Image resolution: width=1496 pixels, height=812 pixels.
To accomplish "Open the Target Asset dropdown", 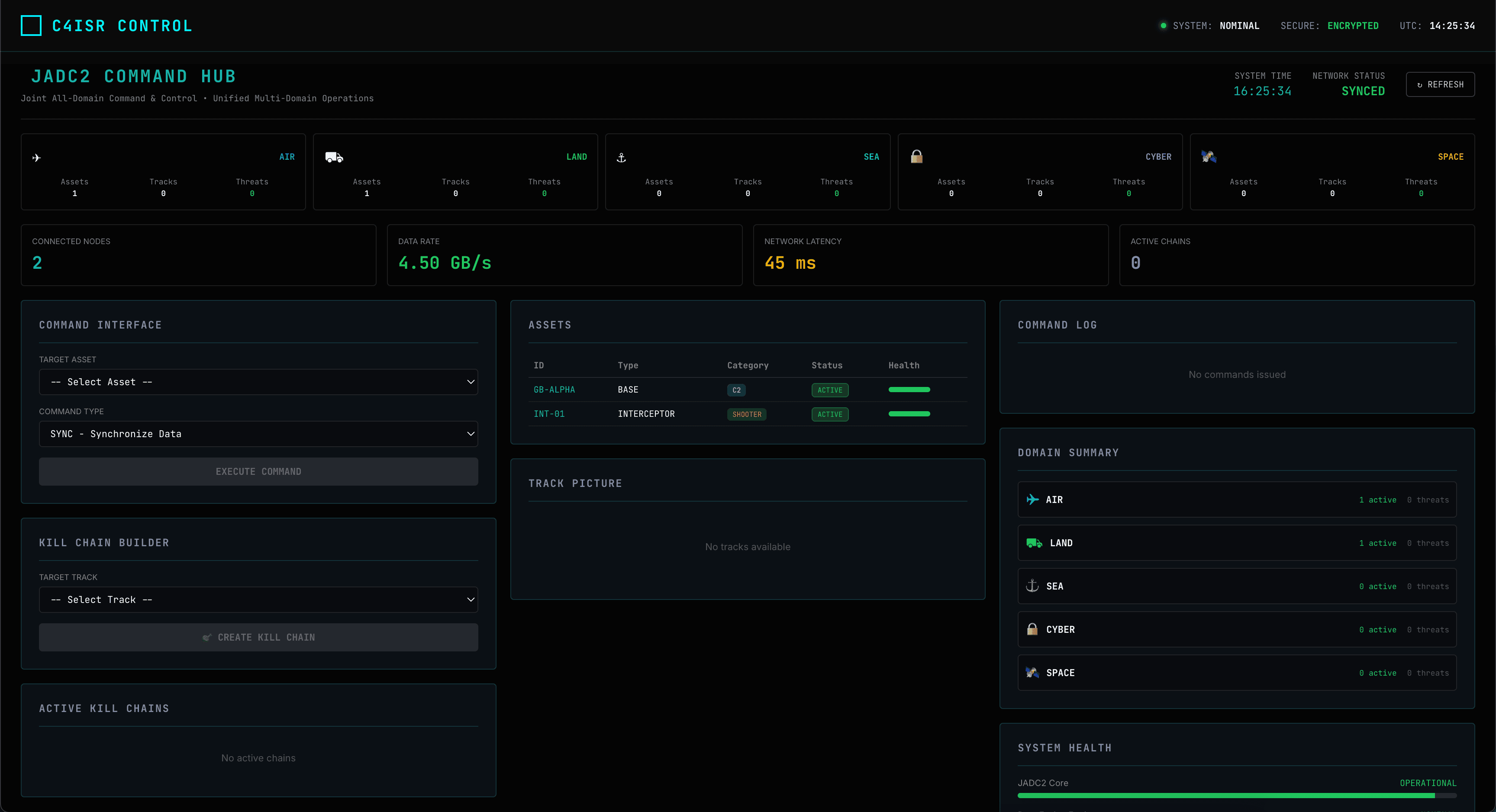I will tap(258, 382).
